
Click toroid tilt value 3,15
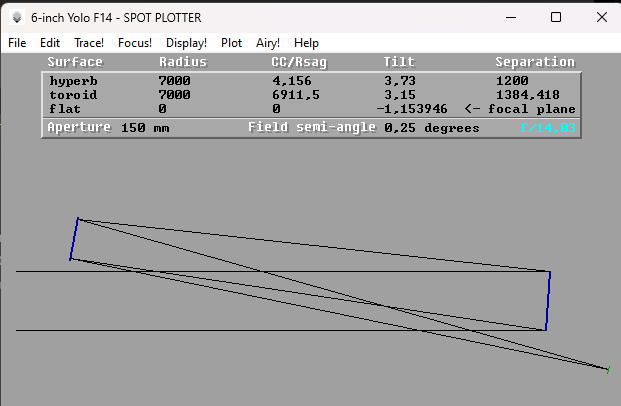[x=400, y=95]
